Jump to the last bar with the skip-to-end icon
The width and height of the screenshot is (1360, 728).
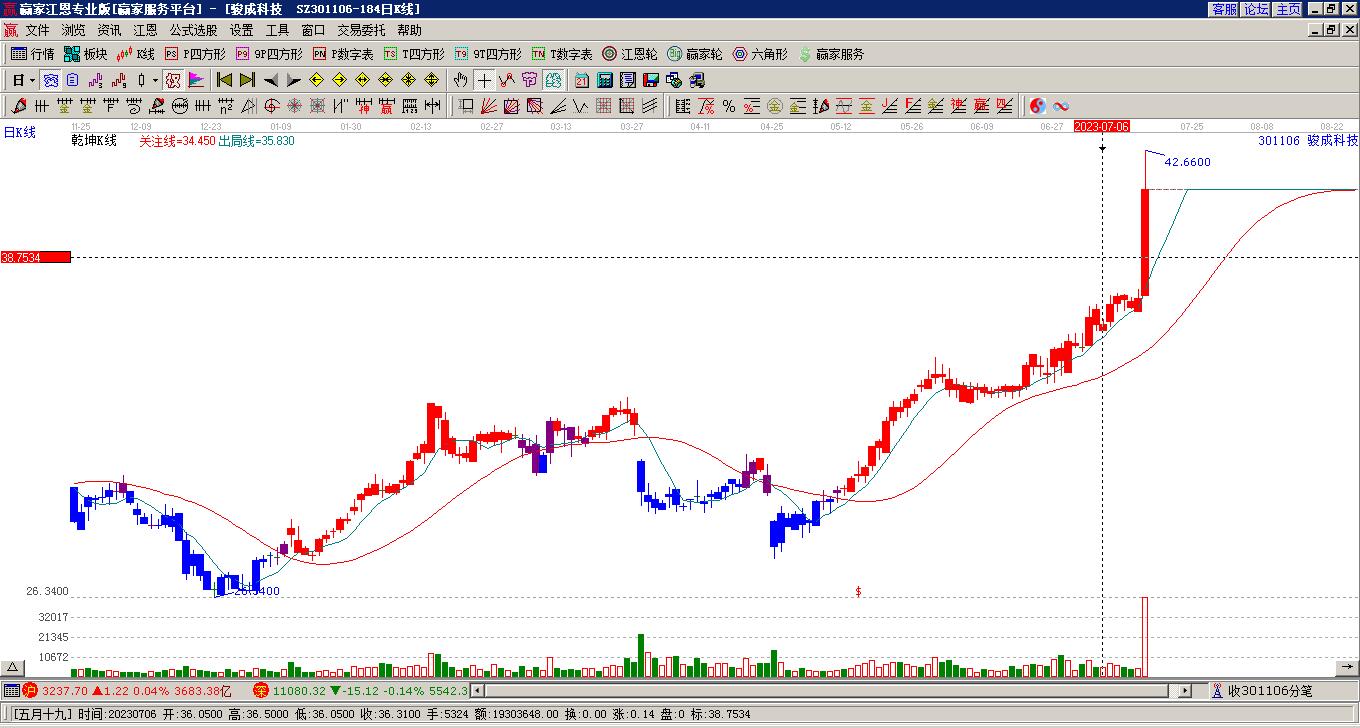pyautogui.click(x=247, y=80)
